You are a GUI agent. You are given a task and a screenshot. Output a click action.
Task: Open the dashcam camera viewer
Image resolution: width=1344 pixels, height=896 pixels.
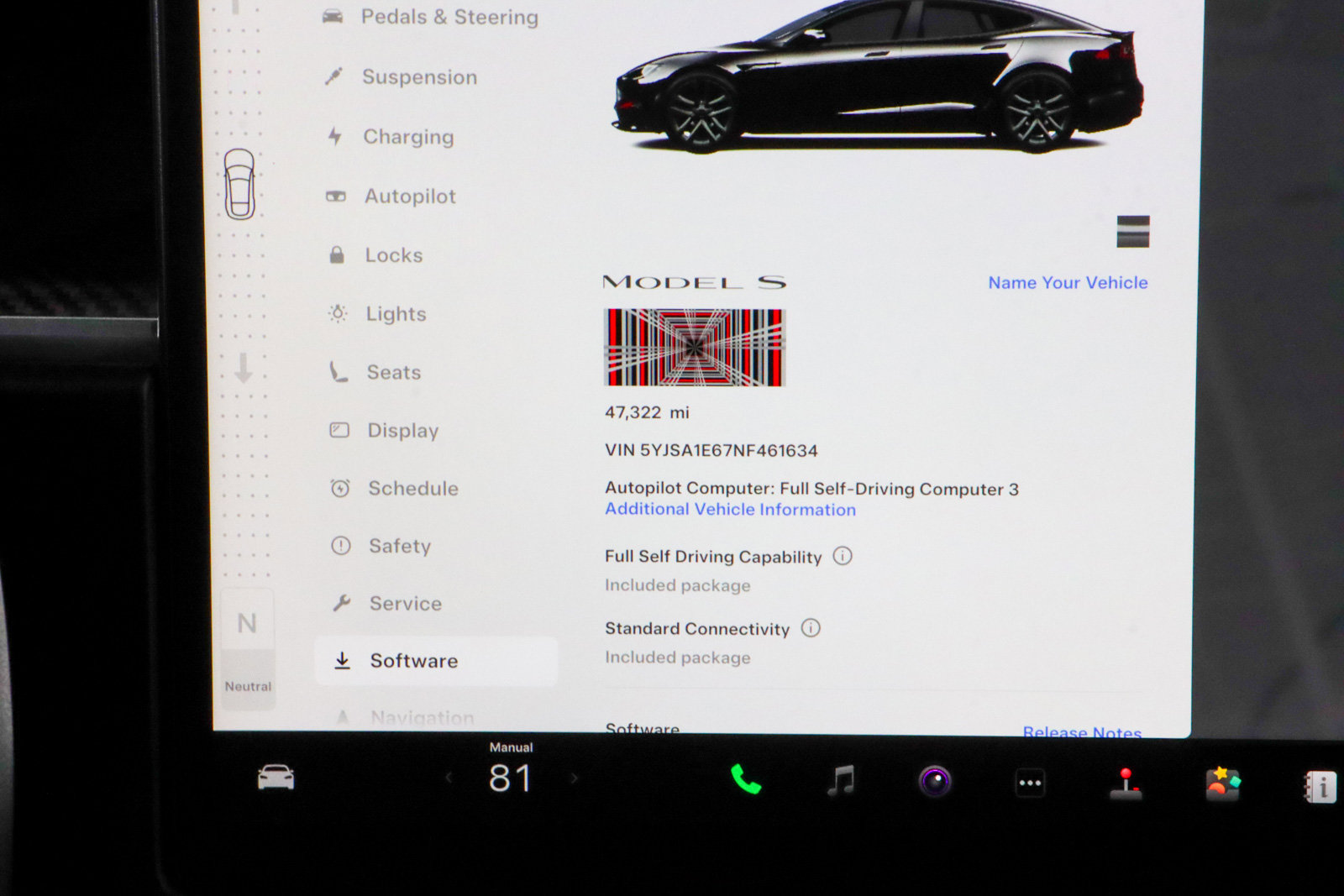[935, 779]
